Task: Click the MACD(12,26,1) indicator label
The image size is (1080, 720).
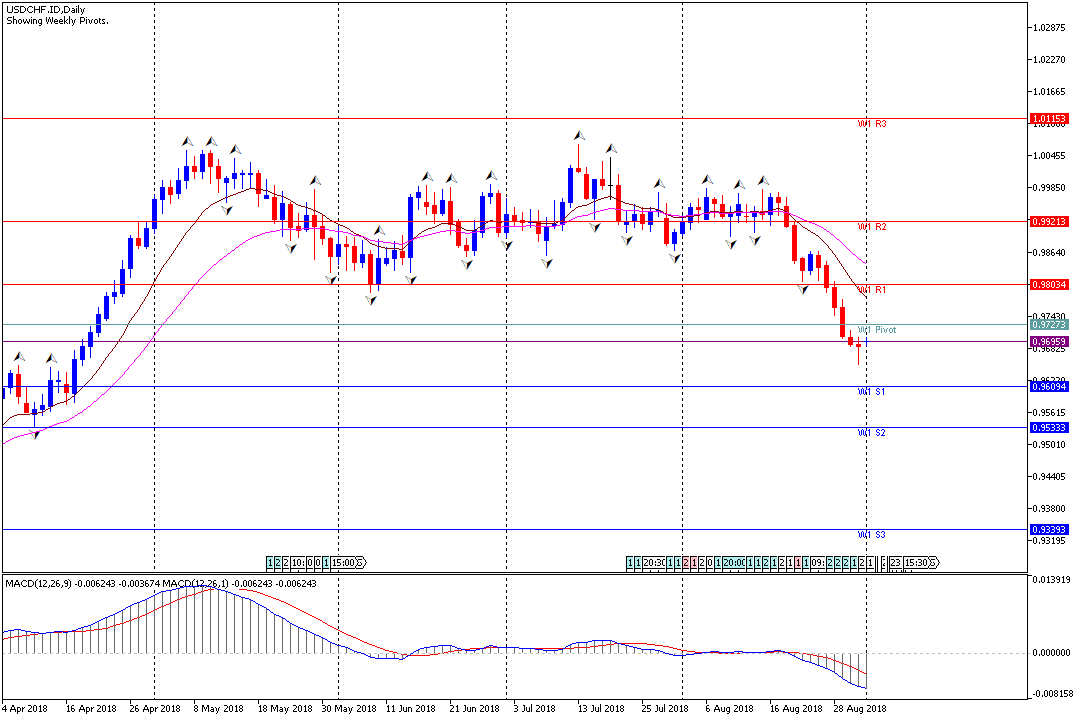Action: (196, 584)
